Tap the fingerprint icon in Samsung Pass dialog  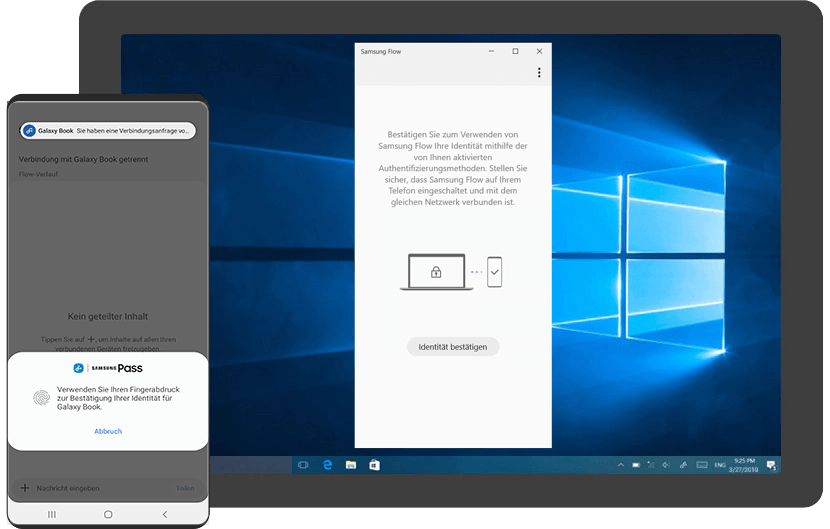pos(41,398)
